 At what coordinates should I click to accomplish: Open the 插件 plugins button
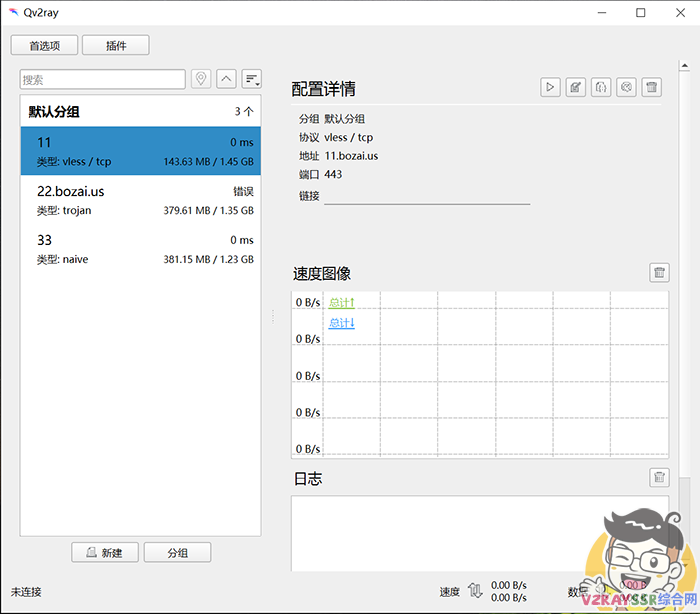click(116, 45)
